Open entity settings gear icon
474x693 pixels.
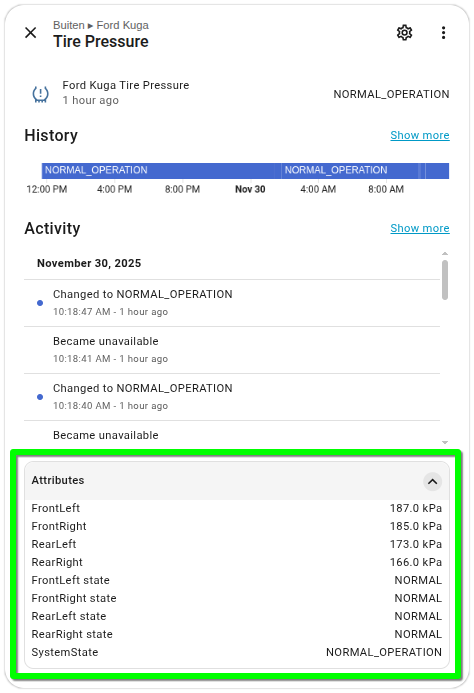pyautogui.click(x=404, y=33)
